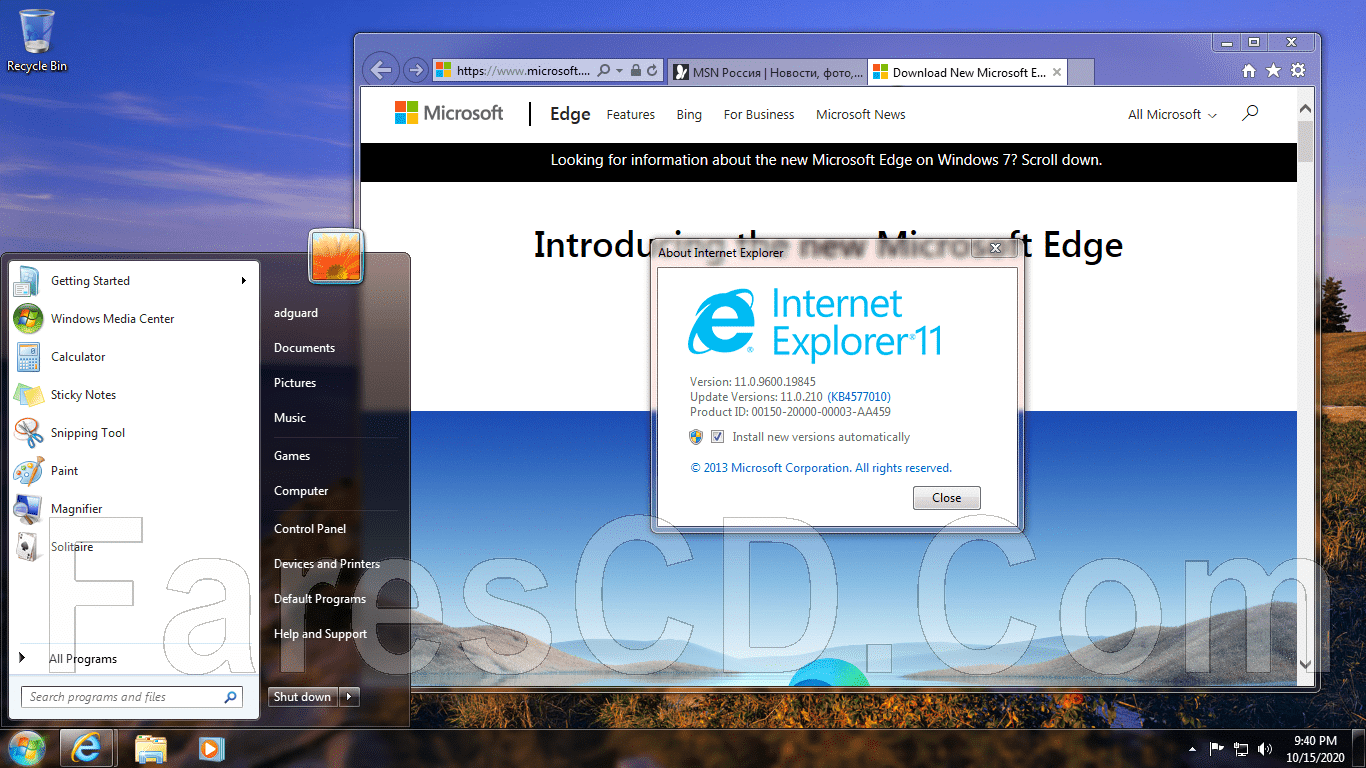Open the Home page using house icon

point(1248,71)
